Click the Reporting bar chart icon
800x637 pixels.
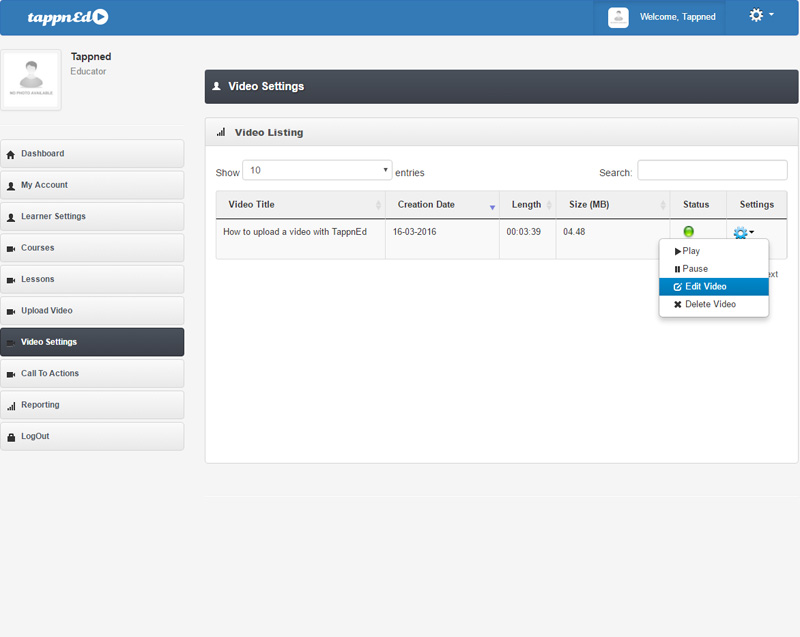[x=11, y=406]
